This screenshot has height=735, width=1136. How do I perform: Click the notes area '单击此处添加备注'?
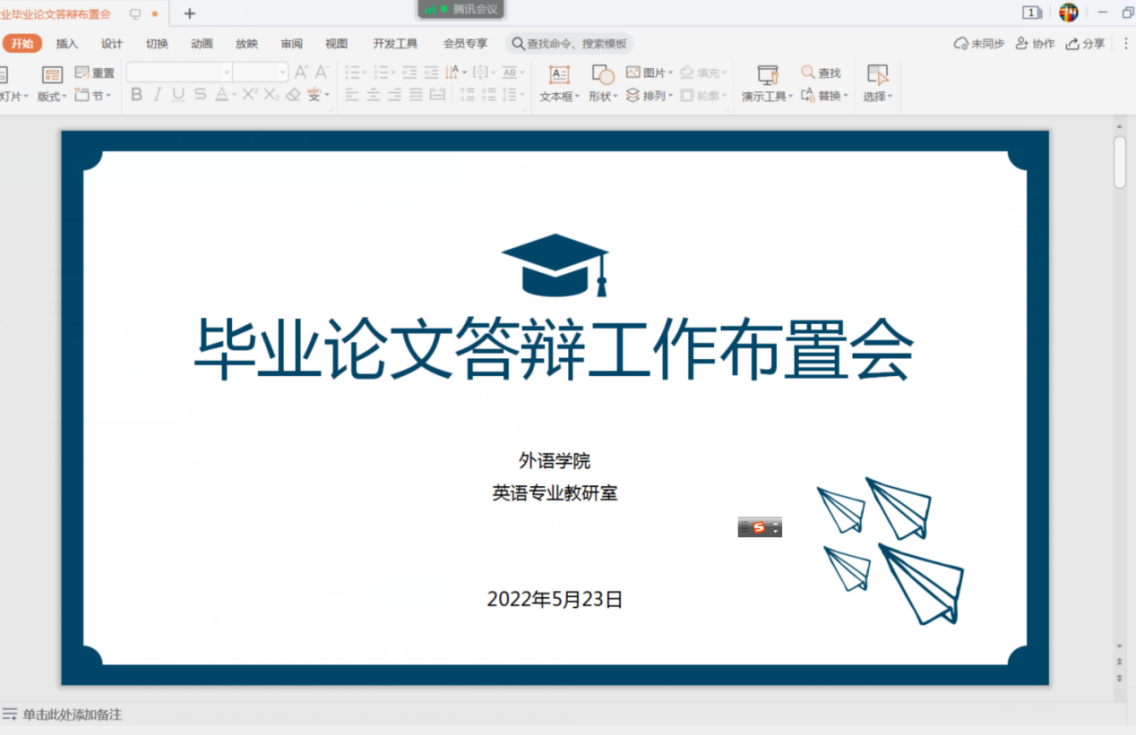pyautogui.click(x=72, y=715)
